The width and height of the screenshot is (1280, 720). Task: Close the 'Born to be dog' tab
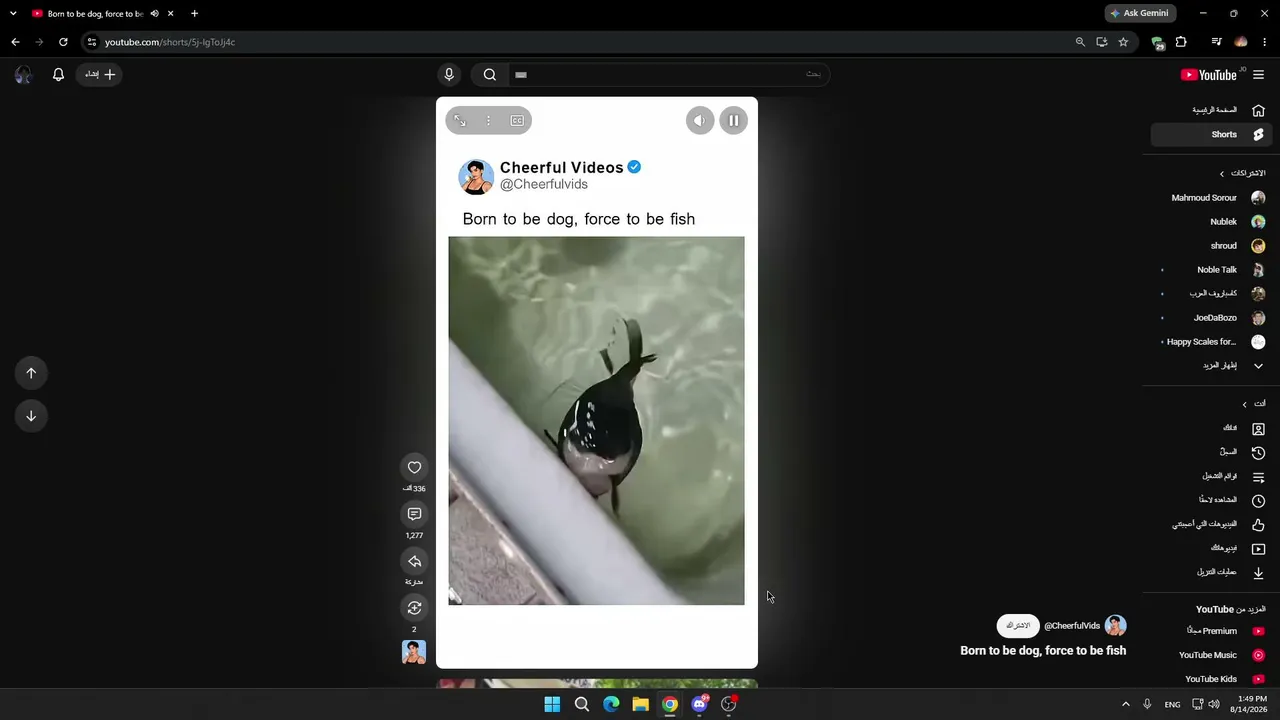pos(171,13)
